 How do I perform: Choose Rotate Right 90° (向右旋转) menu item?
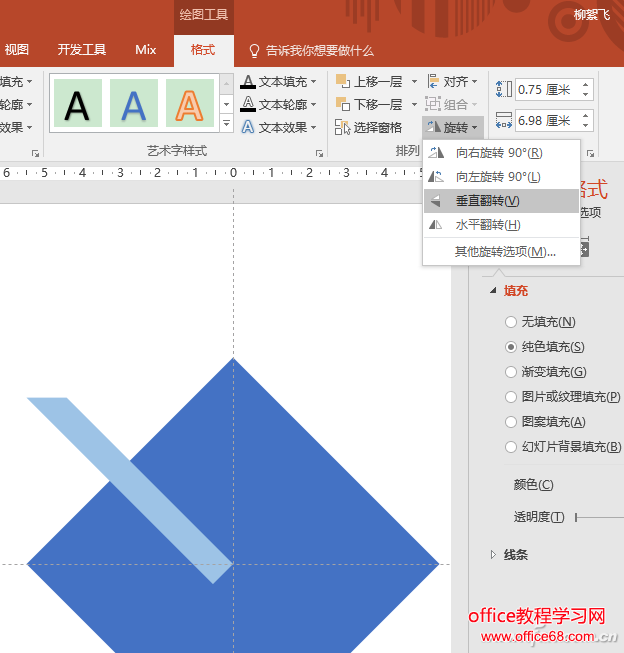(x=498, y=153)
